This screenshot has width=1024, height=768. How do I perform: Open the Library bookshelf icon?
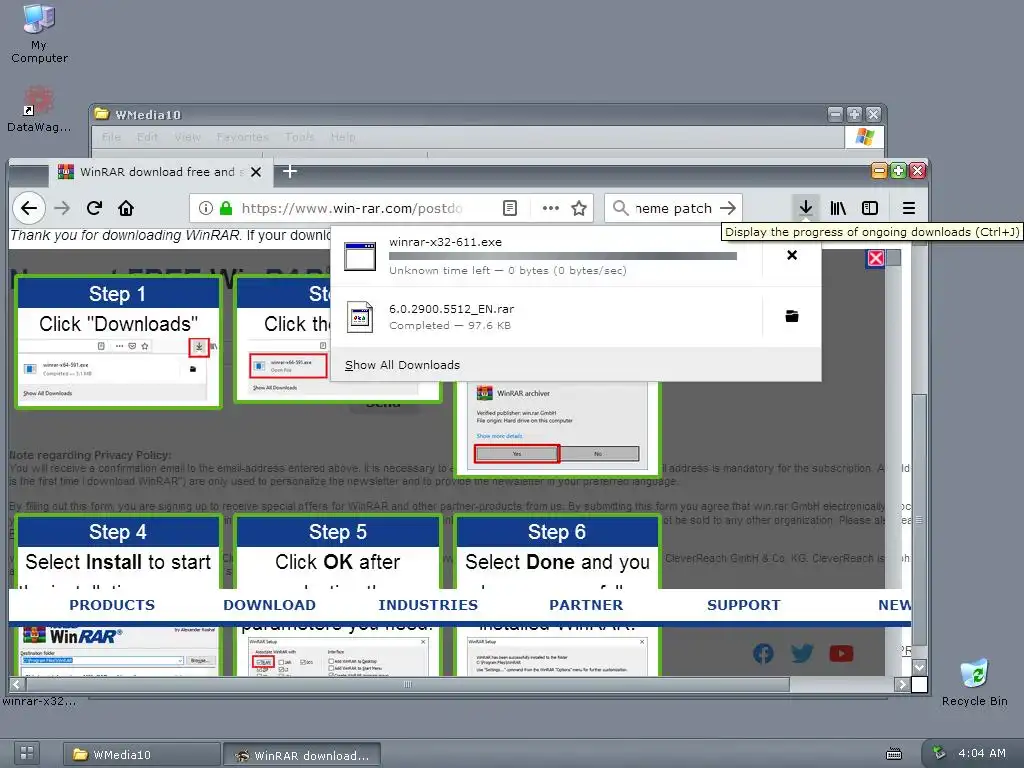(838, 208)
